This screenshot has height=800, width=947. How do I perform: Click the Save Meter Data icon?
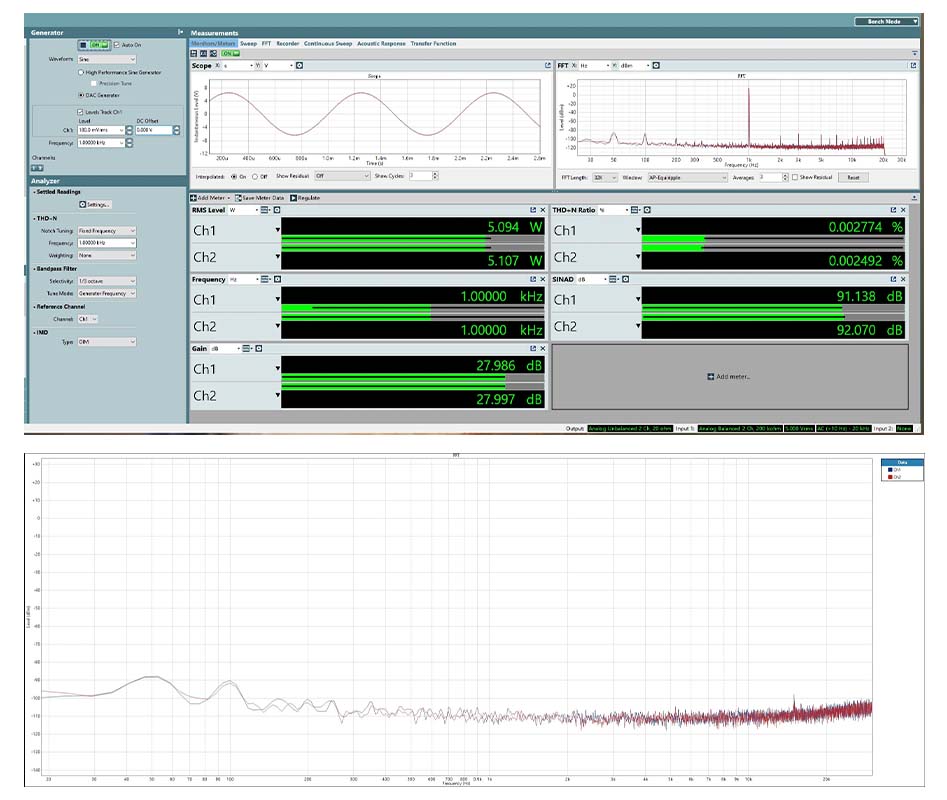point(238,198)
